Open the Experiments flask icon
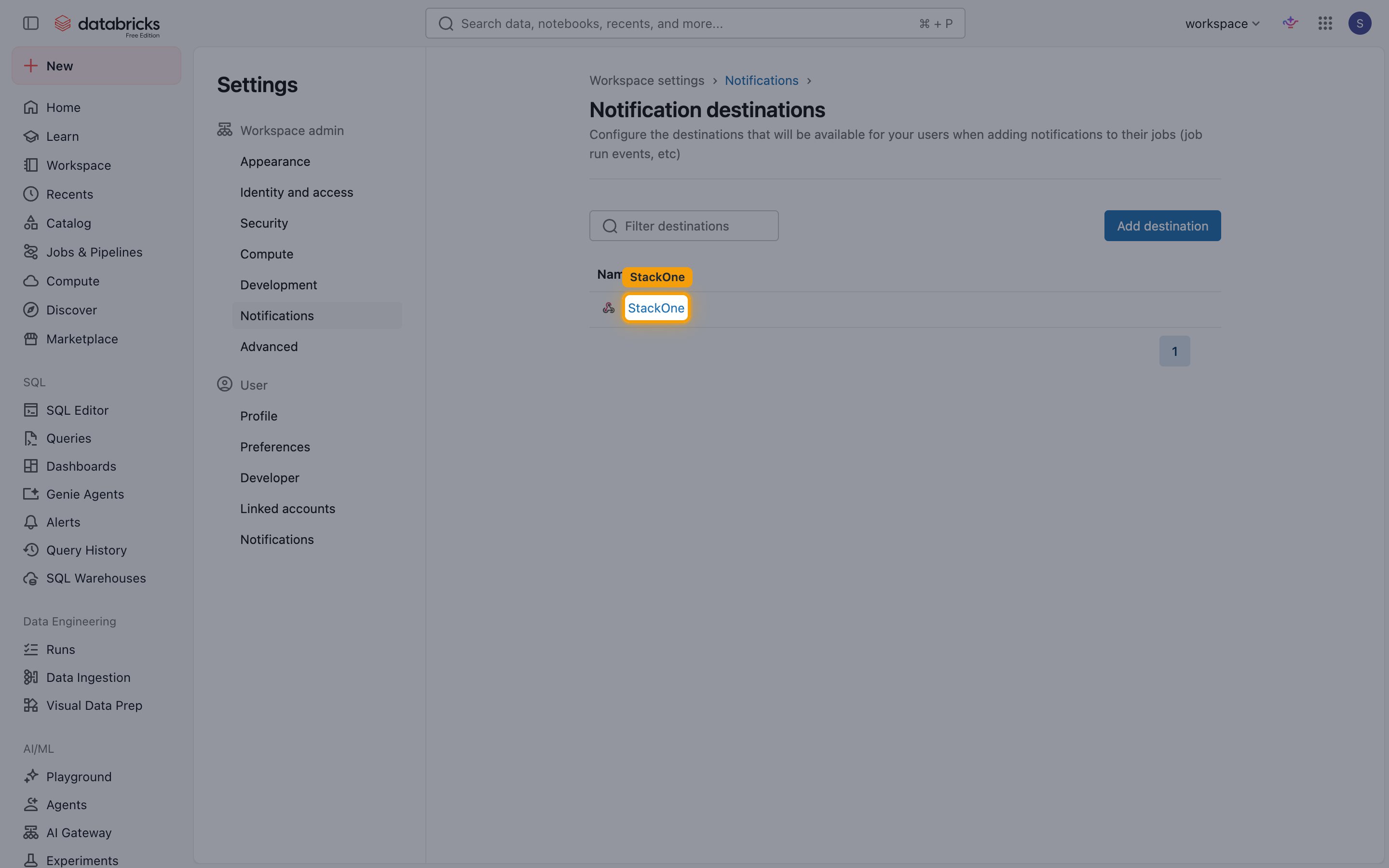The width and height of the screenshot is (1389, 868). click(31, 861)
